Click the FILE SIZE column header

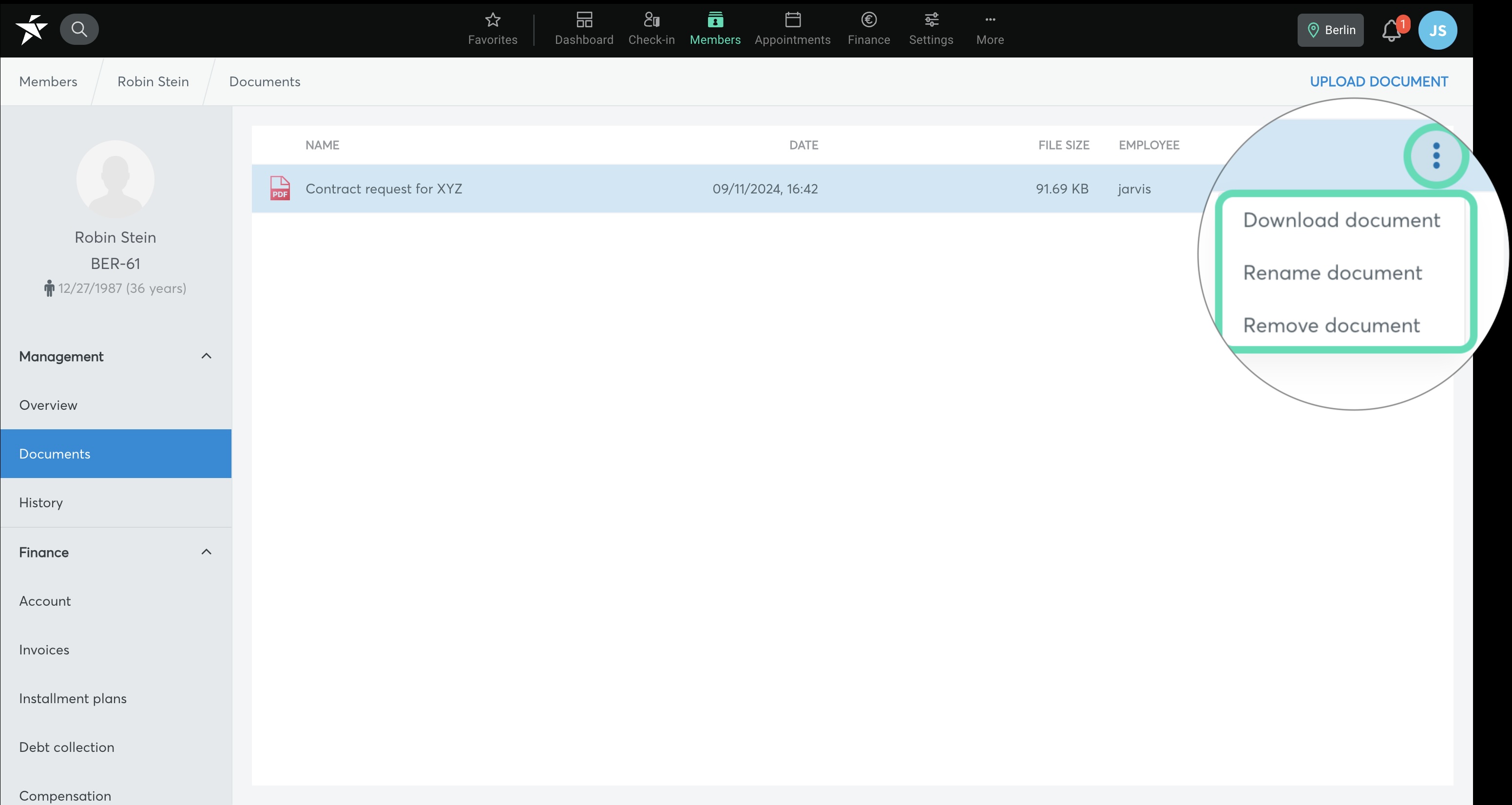pos(1064,145)
